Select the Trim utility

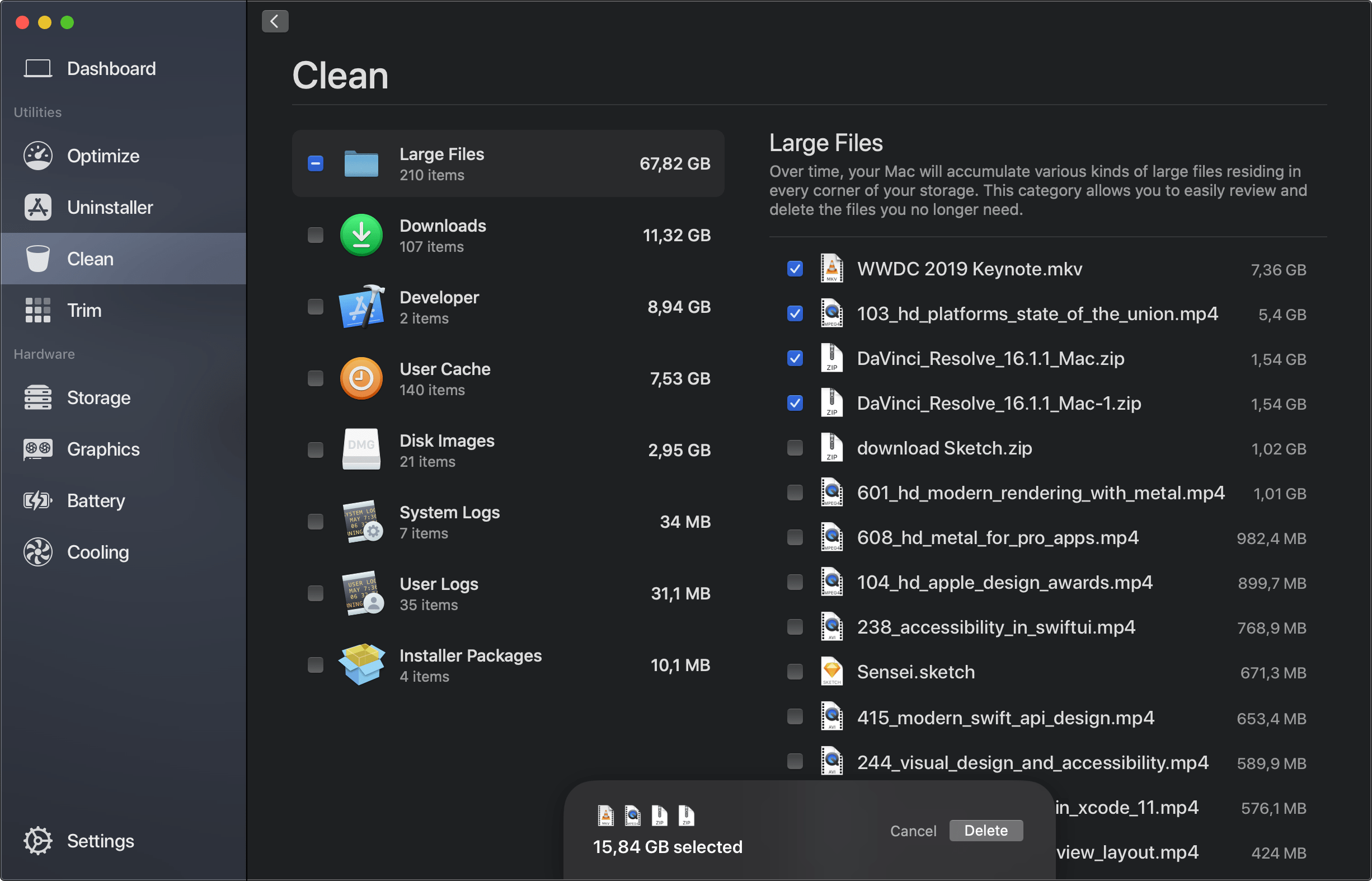(x=85, y=309)
